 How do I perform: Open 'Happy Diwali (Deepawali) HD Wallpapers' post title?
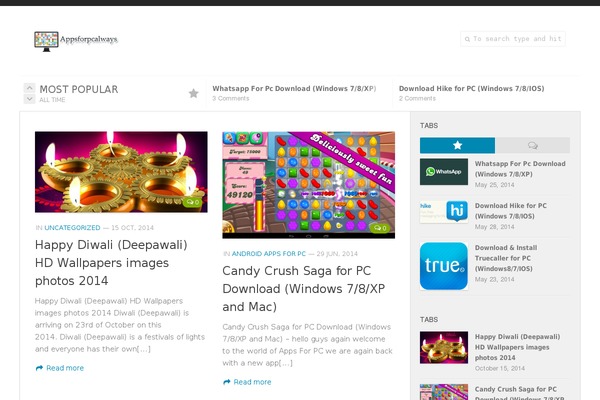click(111, 263)
